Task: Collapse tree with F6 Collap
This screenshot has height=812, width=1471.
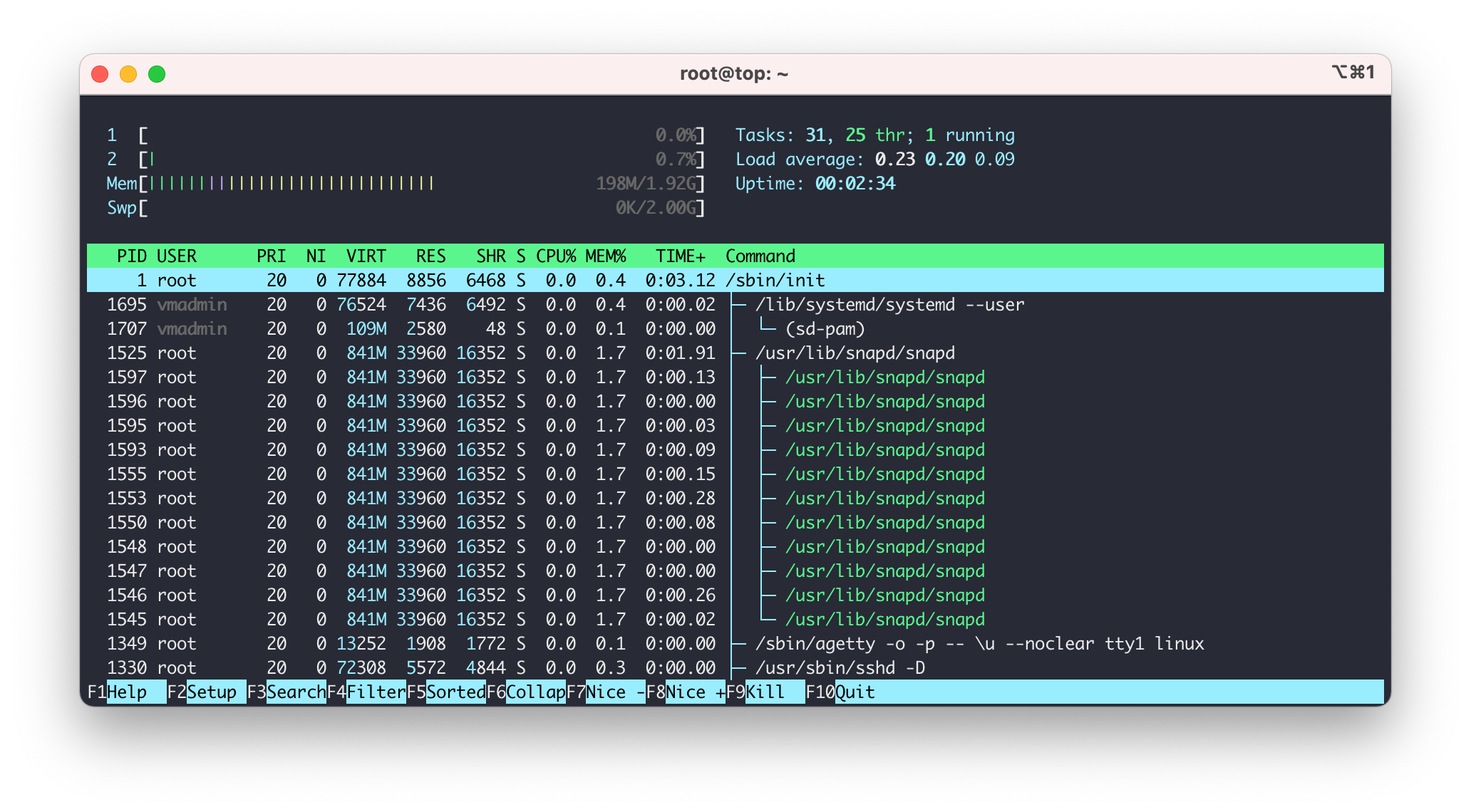Action: click(526, 692)
